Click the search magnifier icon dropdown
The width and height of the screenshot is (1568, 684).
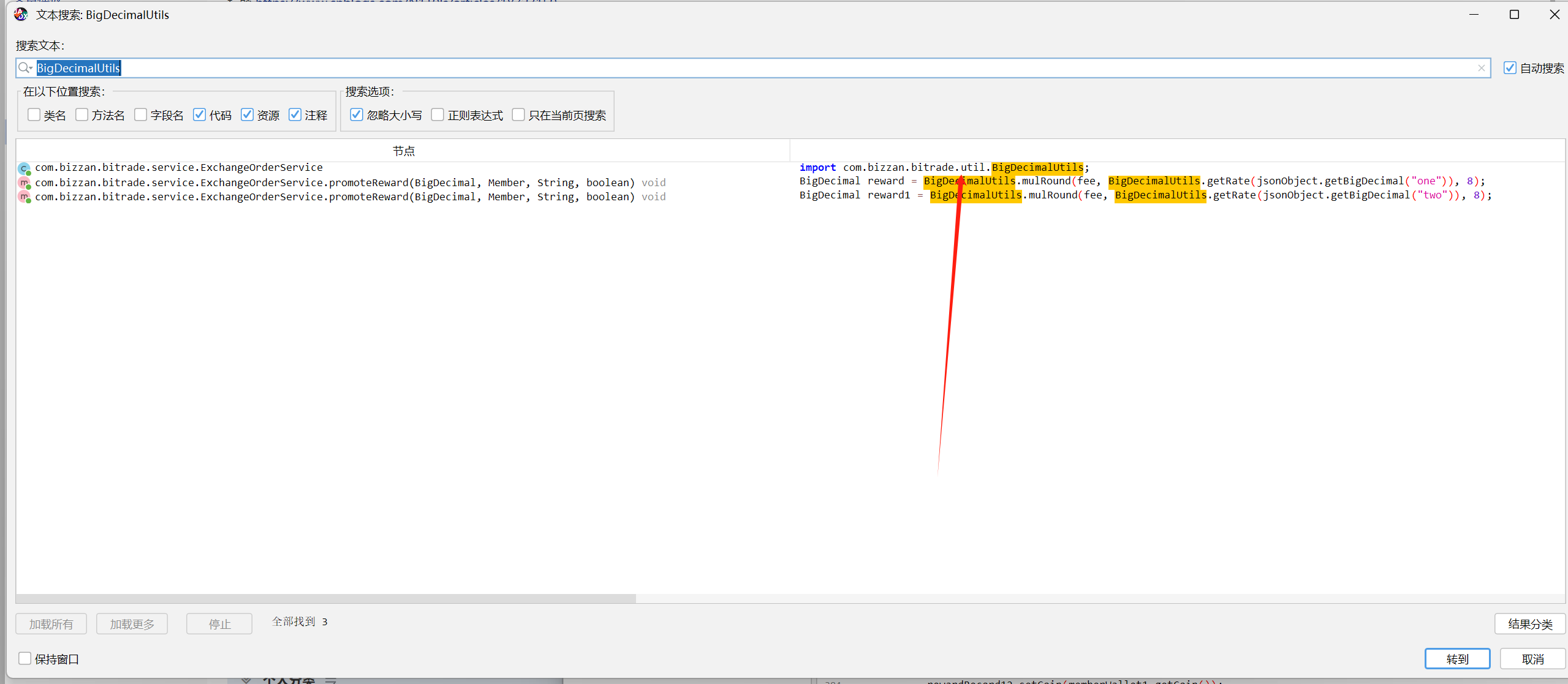[25, 68]
